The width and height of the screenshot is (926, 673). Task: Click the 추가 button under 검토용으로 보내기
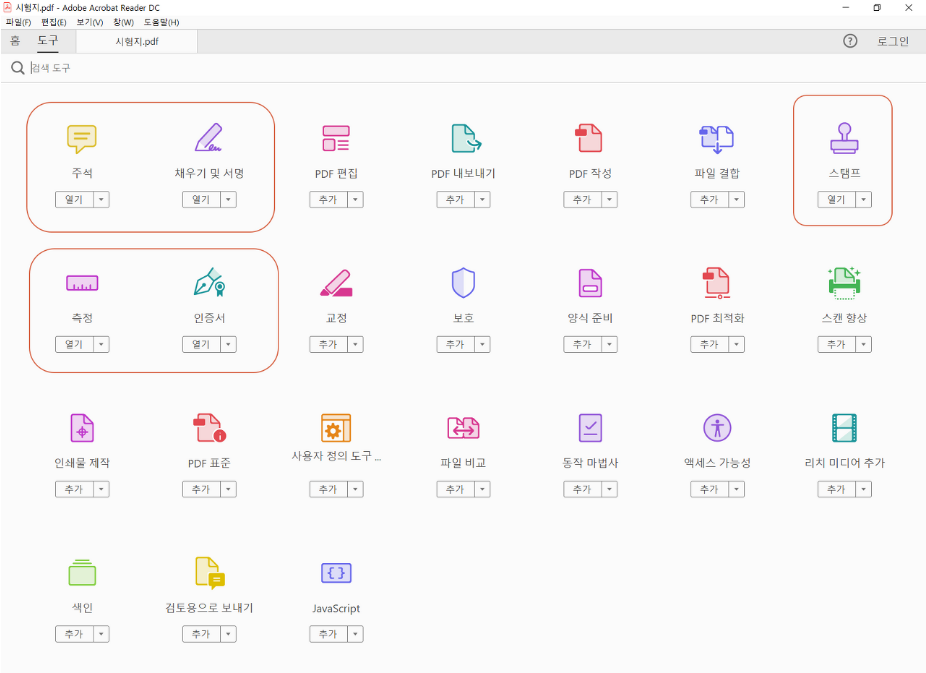click(201, 634)
